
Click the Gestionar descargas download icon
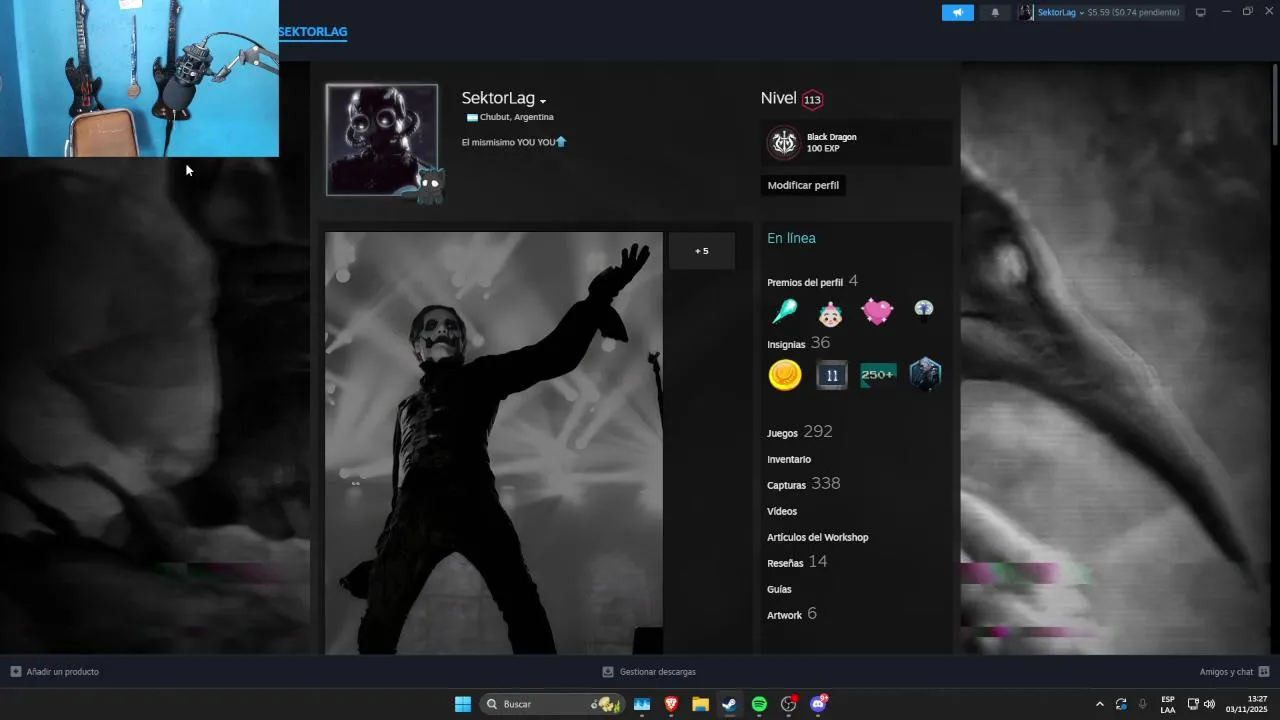click(x=608, y=672)
